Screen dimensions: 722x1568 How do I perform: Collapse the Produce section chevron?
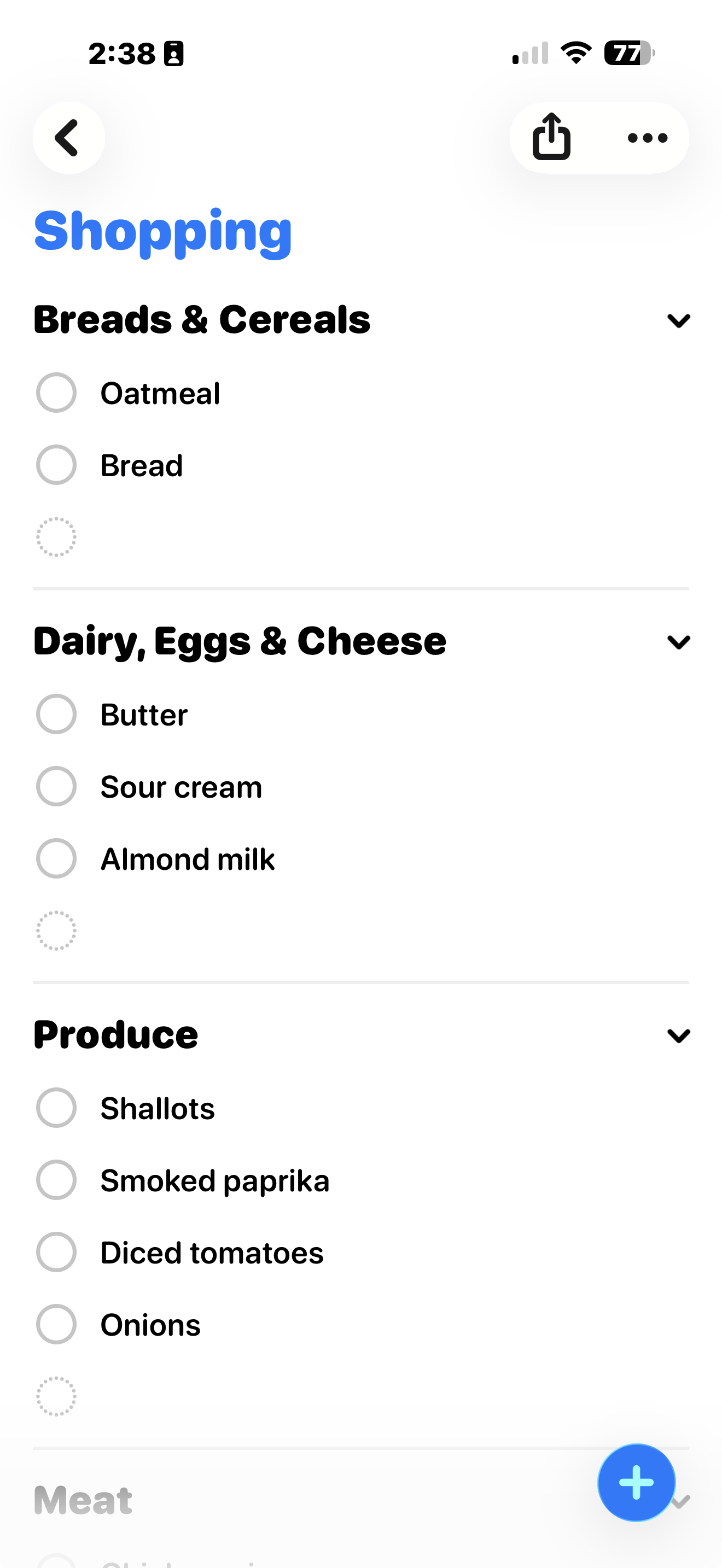point(678,1035)
